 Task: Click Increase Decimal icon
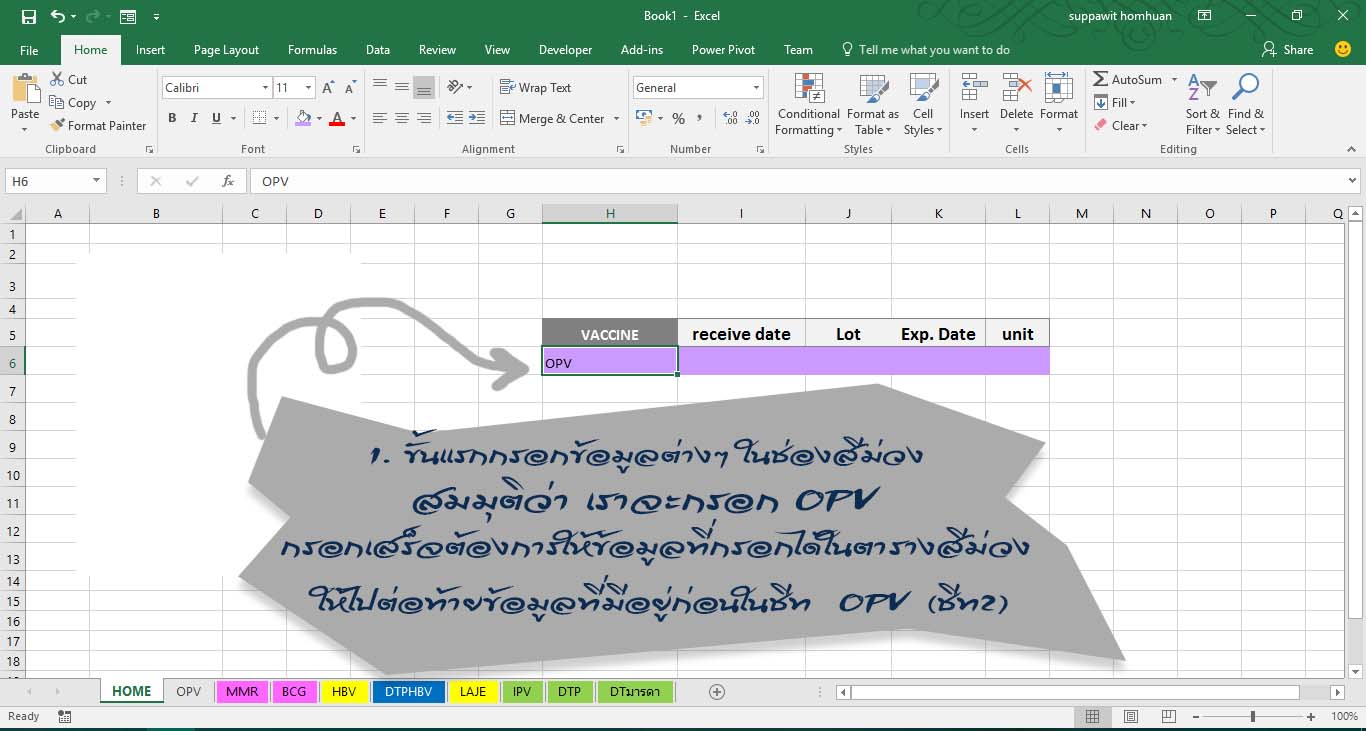pos(730,118)
